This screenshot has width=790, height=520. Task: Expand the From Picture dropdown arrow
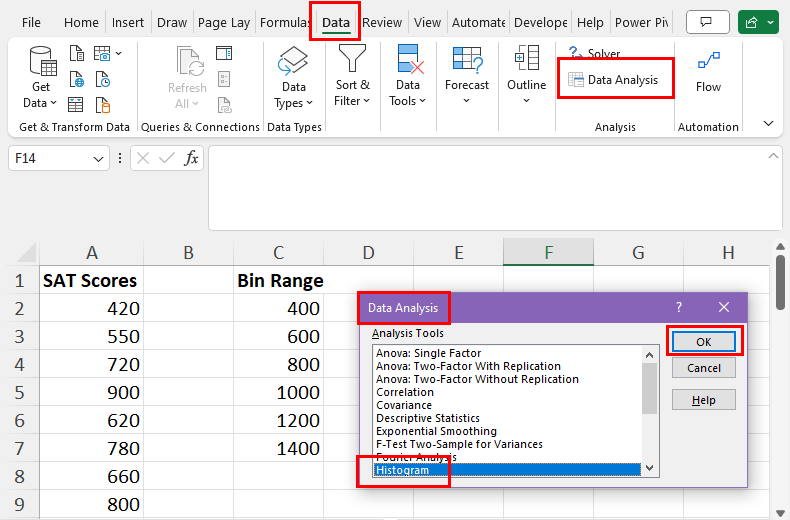118,53
